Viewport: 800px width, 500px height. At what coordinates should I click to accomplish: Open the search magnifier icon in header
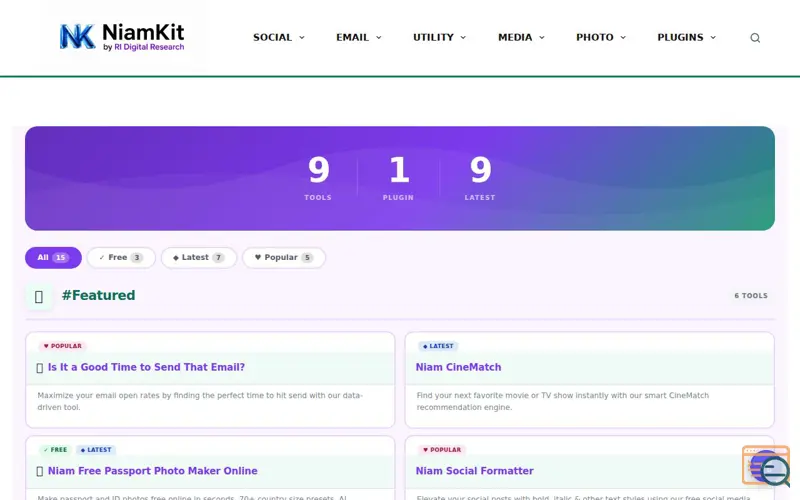pos(755,38)
